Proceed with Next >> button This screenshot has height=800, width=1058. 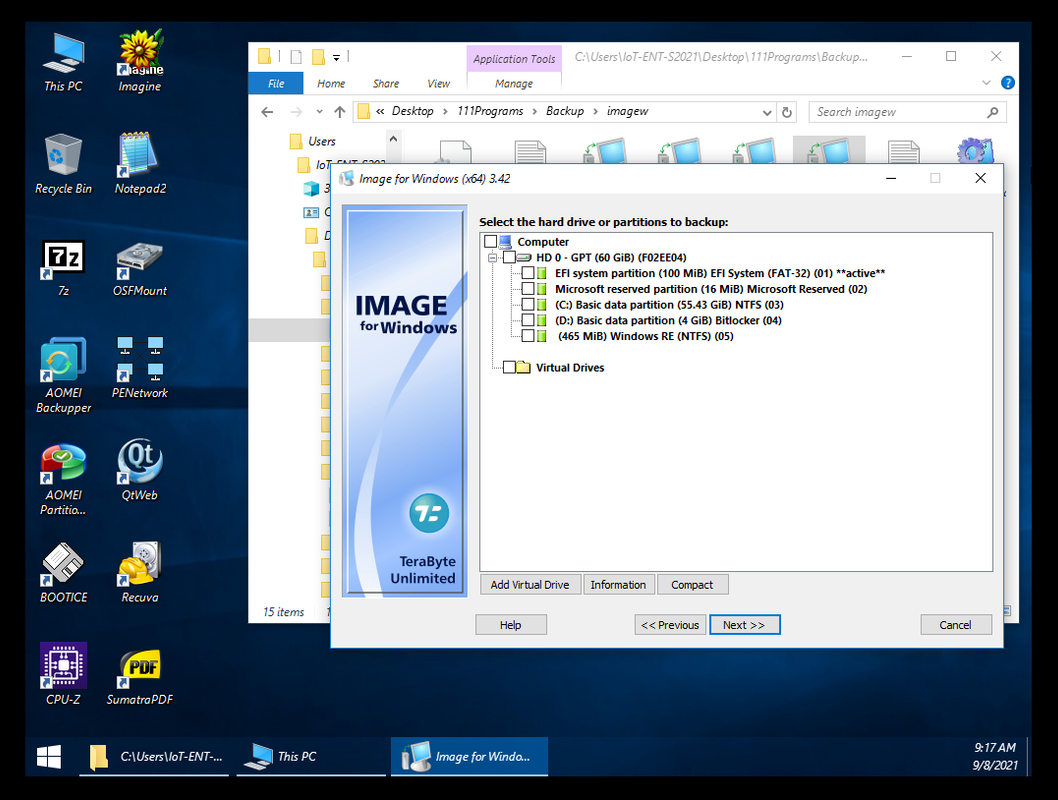(x=744, y=625)
